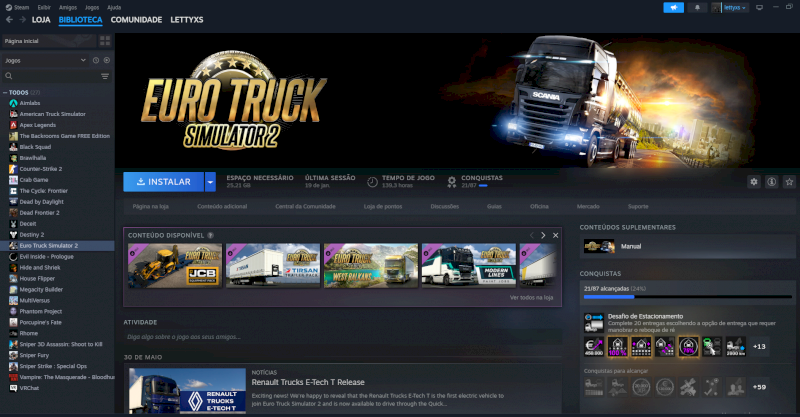This screenshot has height=417, width=800.
Task: Click the activity status input field
Action: [x=342, y=337]
